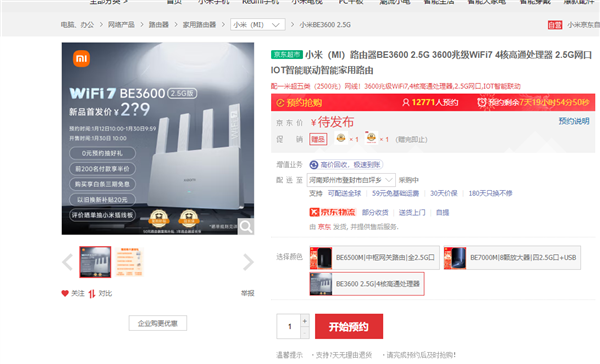Click the 赠品 gift tag

tap(318, 139)
